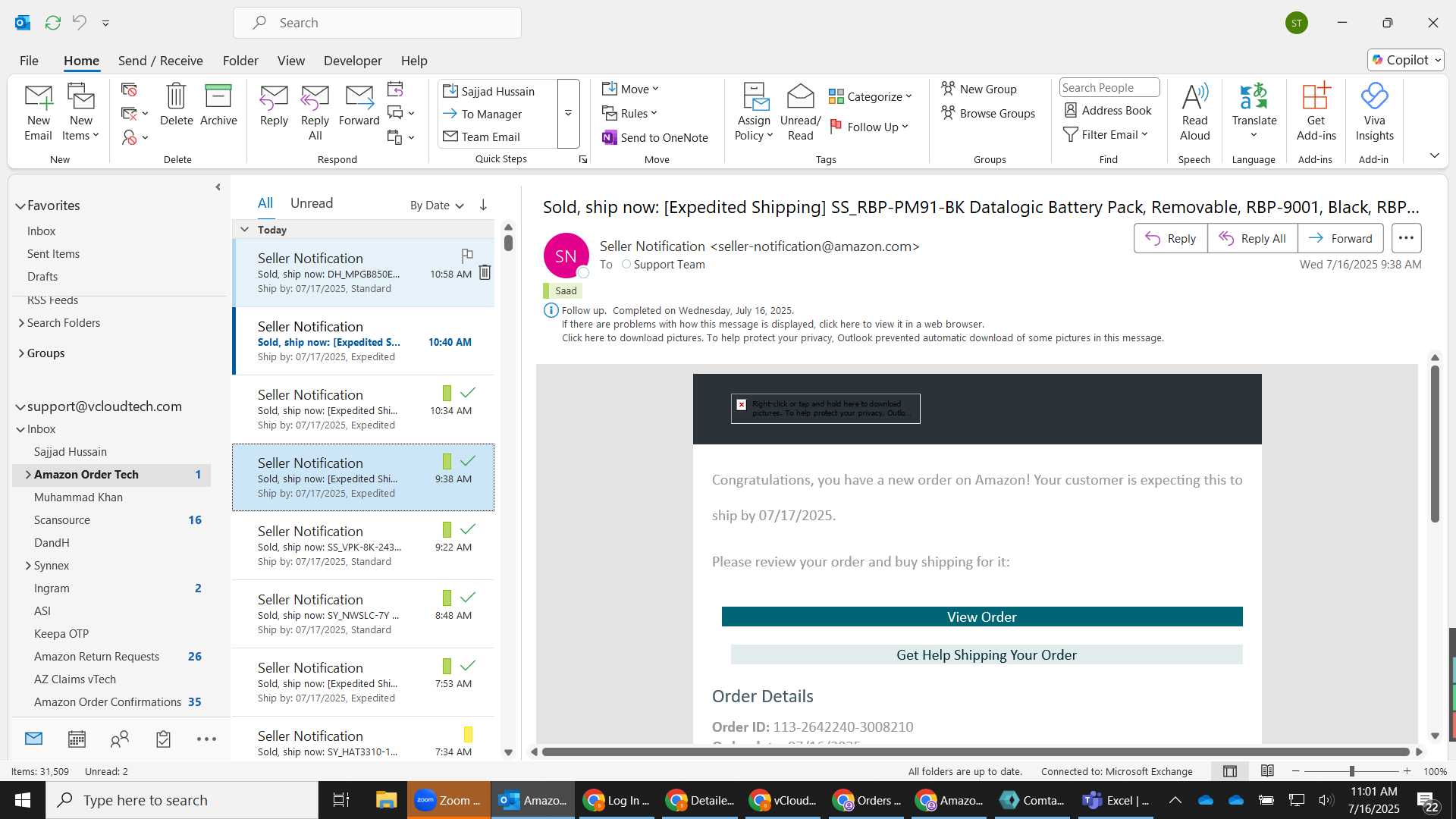Click the reading pane Reply button
Image resolution: width=1456 pixels, height=819 pixels.
1170,238
